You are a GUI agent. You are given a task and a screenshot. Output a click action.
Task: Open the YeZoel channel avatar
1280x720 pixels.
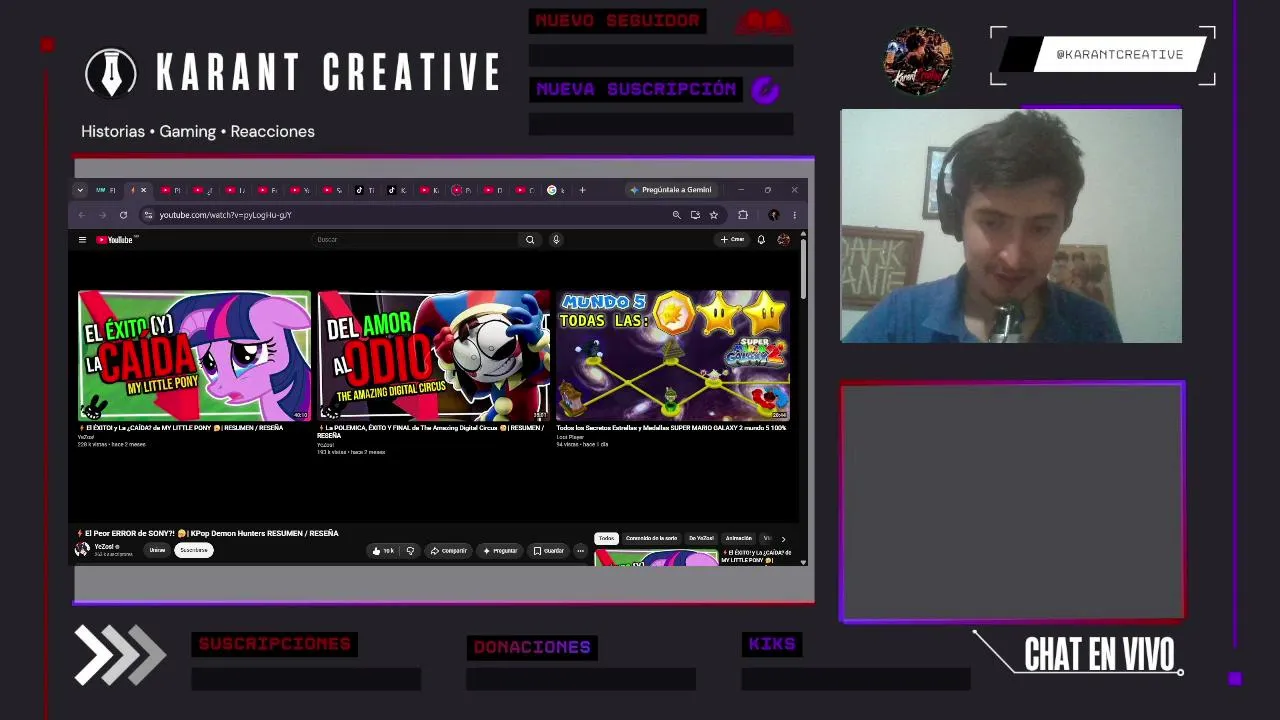82,550
